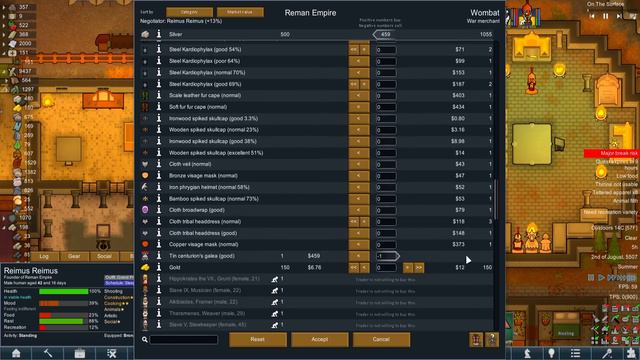View info for Cloth veil (normal)
The width and height of the screenshot is (640, 360).
click(159, 164)
